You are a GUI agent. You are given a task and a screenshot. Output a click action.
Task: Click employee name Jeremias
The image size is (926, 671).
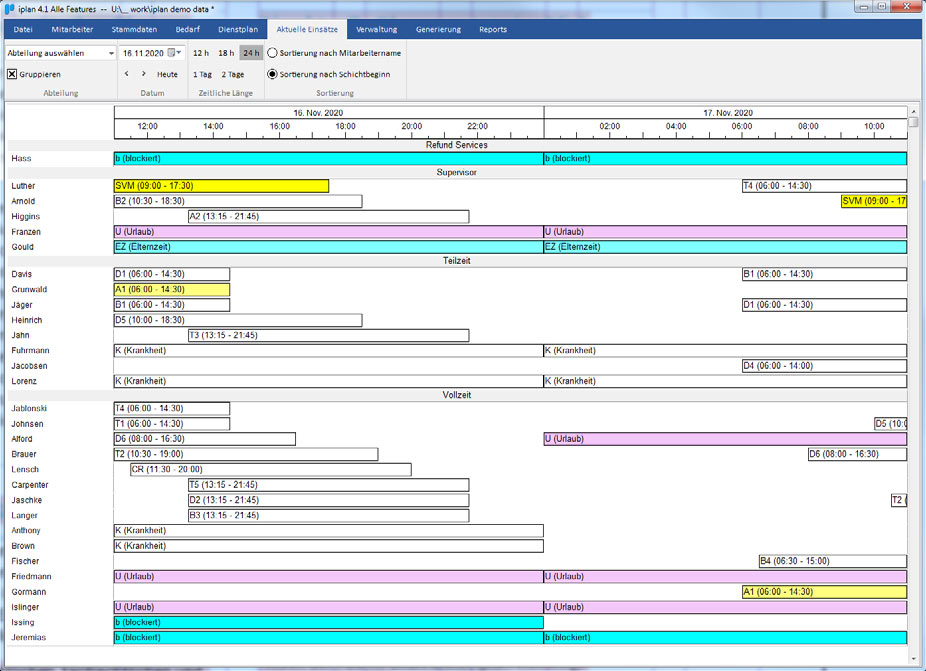28,638
